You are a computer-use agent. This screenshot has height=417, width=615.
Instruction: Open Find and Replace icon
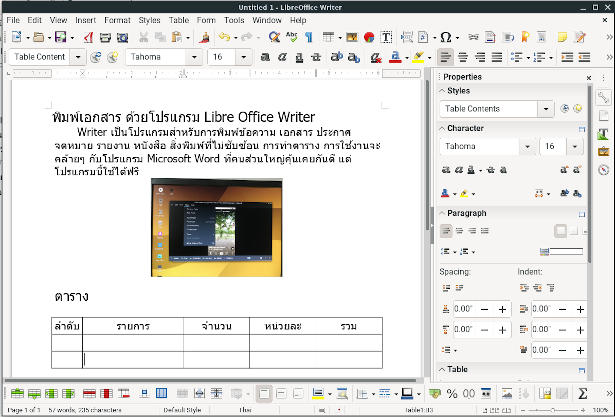pos(274,37)
